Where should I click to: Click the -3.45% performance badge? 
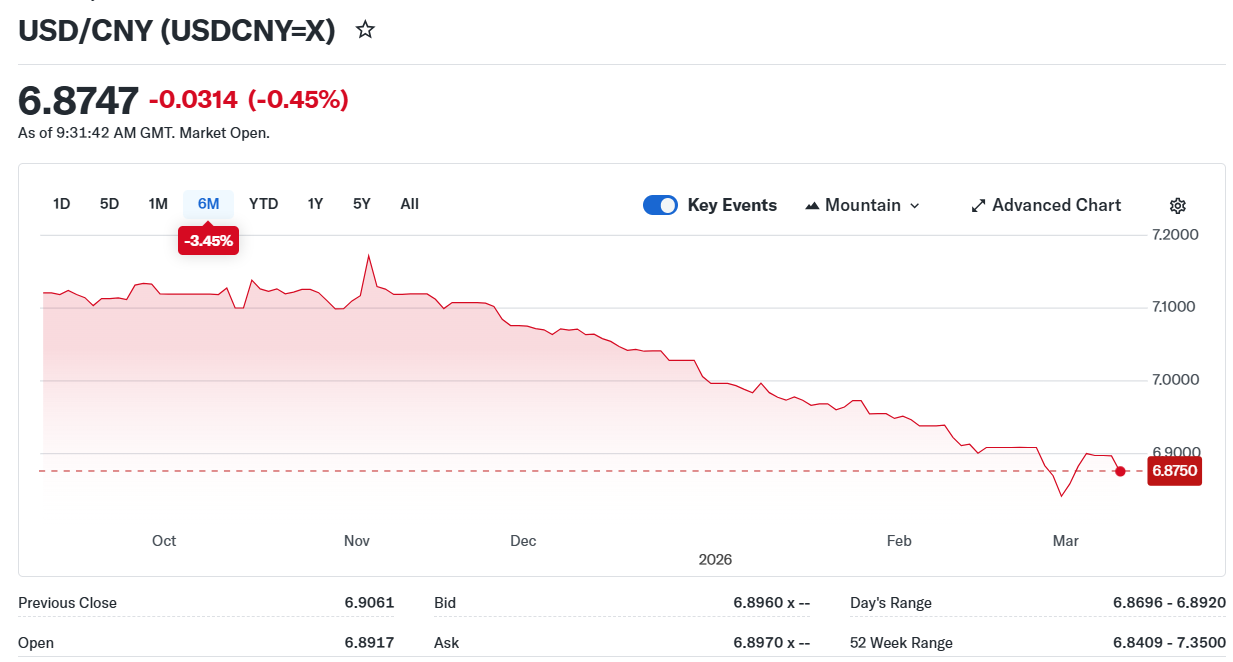tap(208, 241)
